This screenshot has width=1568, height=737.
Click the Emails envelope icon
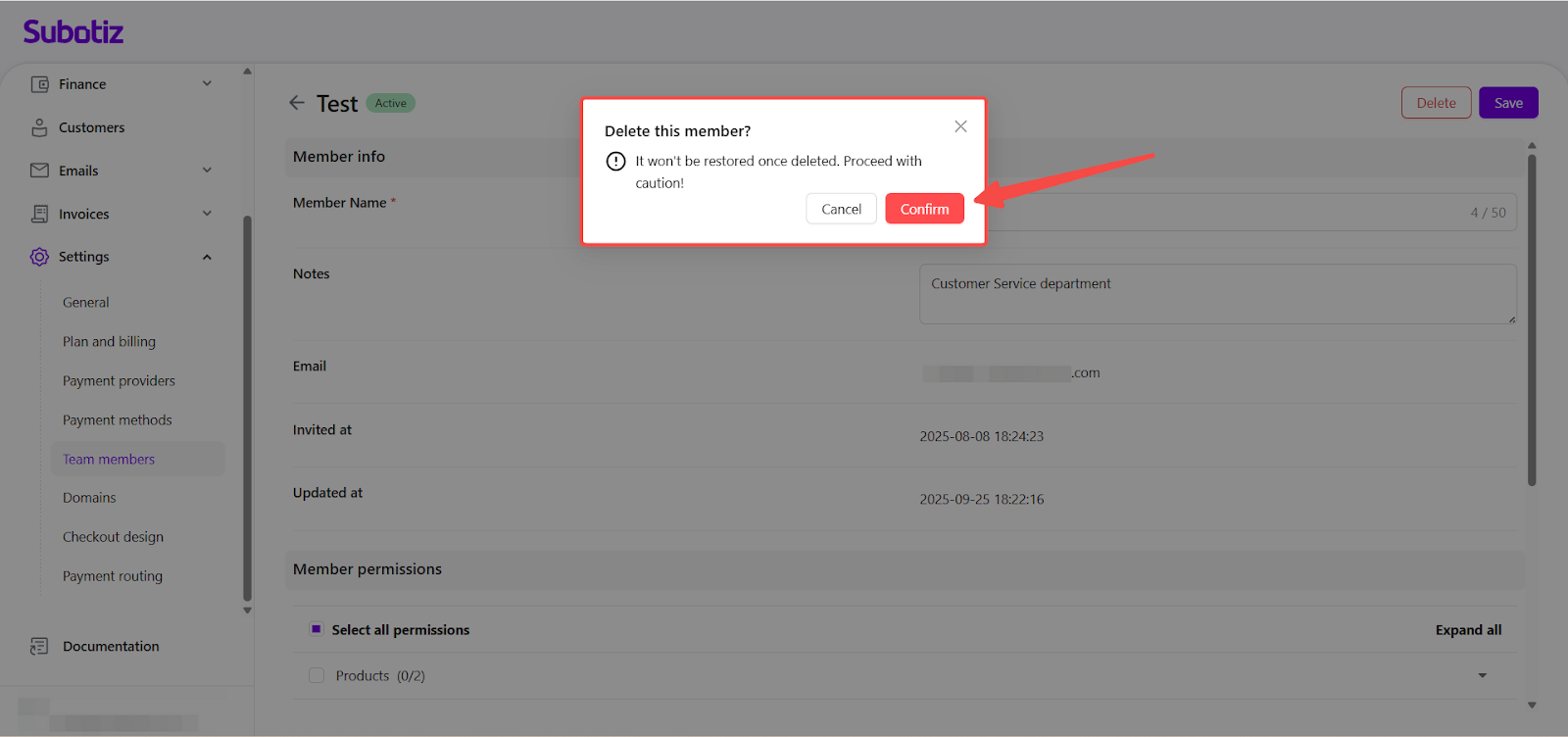click(39, 171)
